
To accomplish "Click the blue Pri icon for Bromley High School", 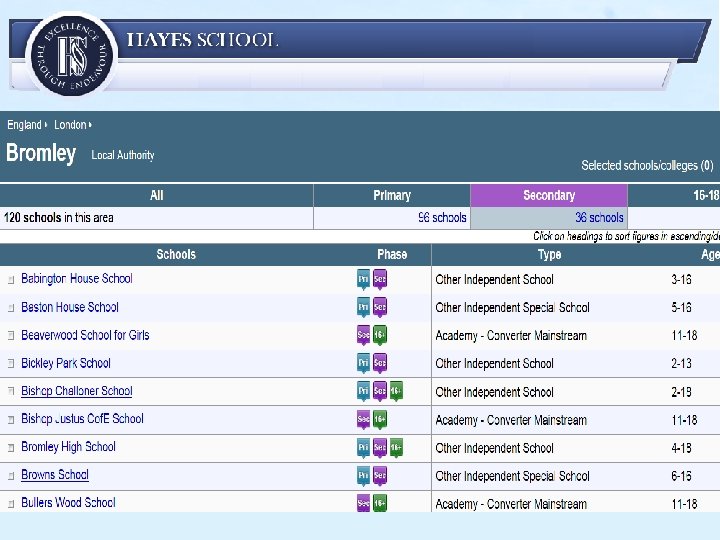I will [363, 447].
